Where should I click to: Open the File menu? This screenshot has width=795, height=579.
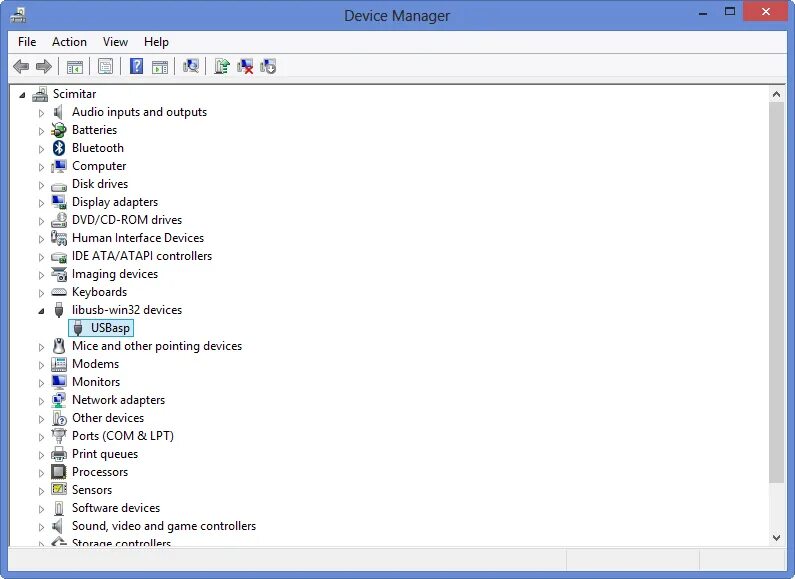click(x=27, y=42)
